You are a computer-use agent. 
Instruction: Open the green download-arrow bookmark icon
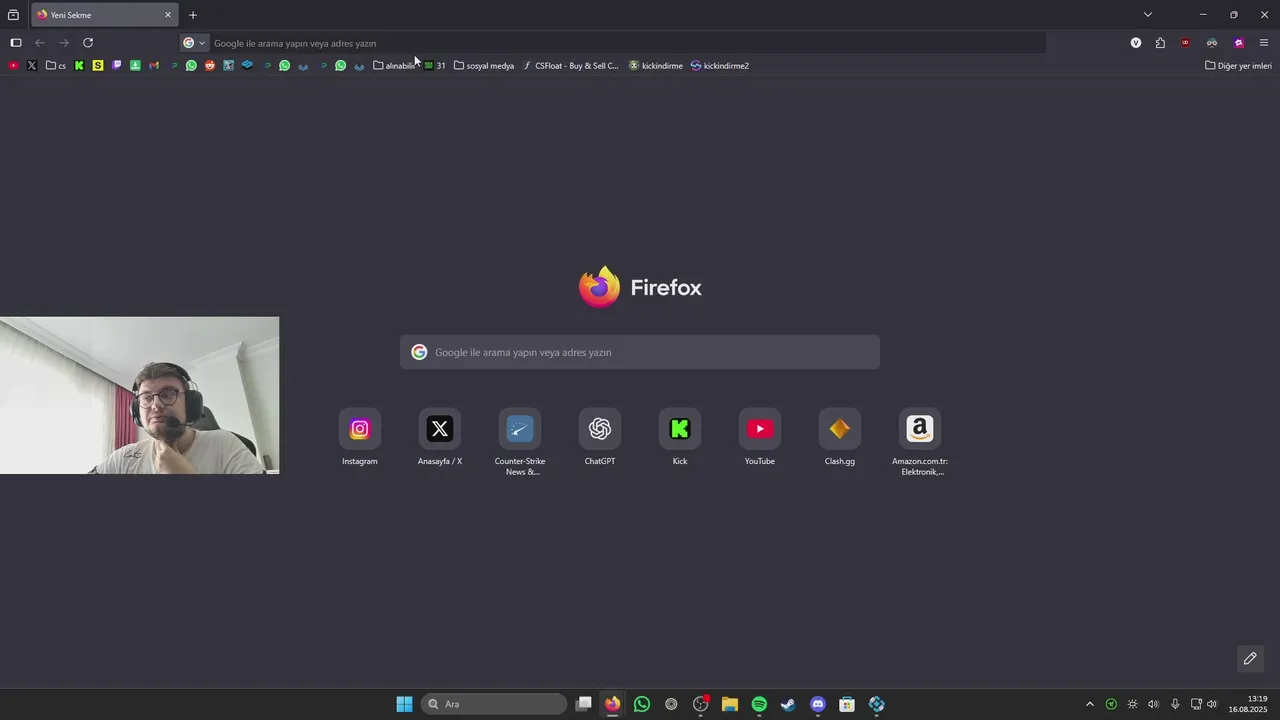[x=135, y=66]
